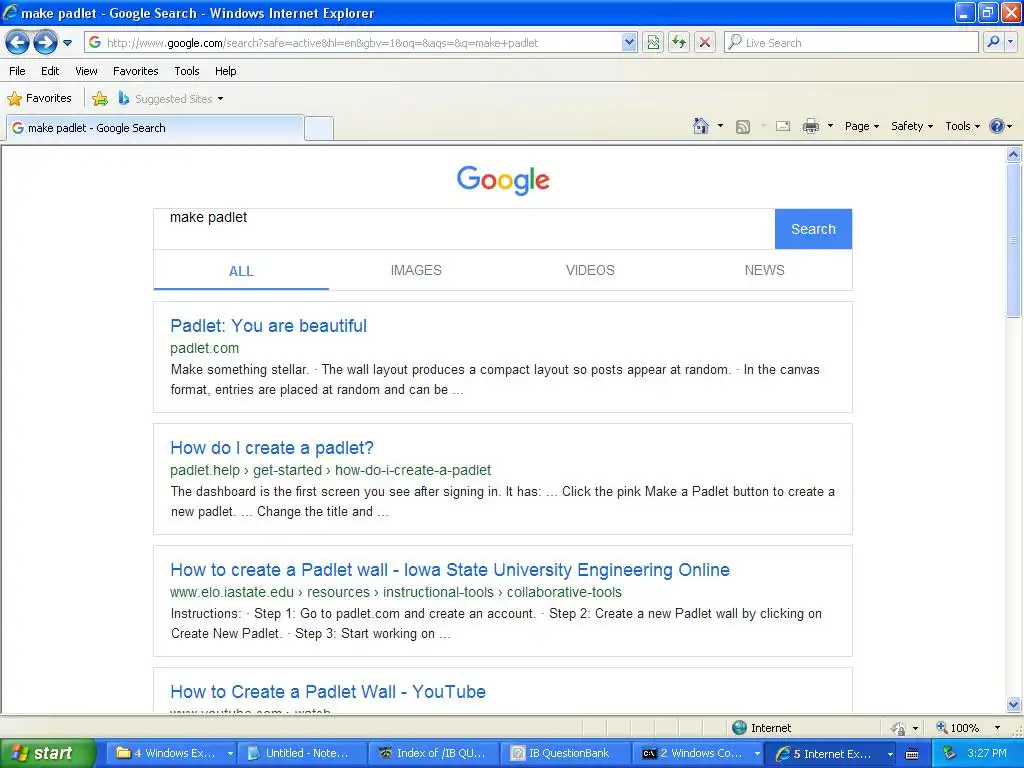Open How do I create a padlet? result
This screenshot has height=768, width=1024.
272,448
